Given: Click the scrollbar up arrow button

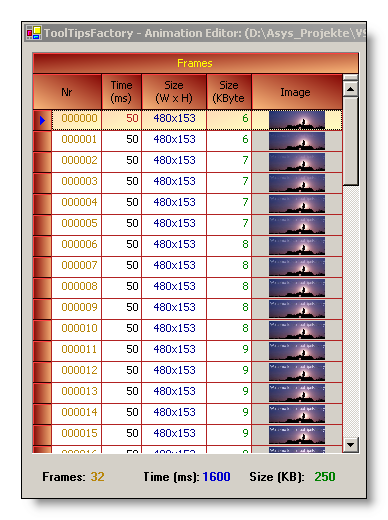Looking at the screenshot, I should (350, 89).
